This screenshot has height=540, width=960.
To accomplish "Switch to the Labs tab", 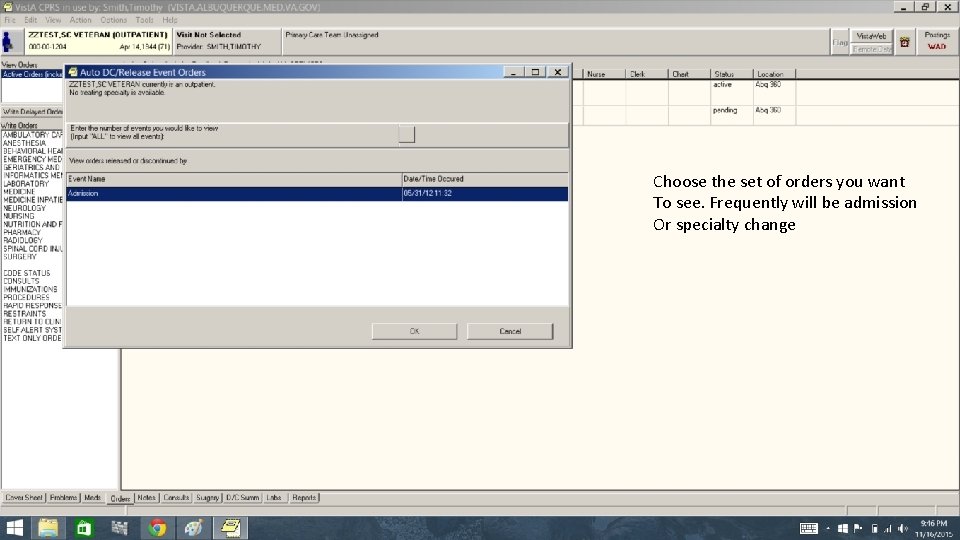I will [274, 498].
